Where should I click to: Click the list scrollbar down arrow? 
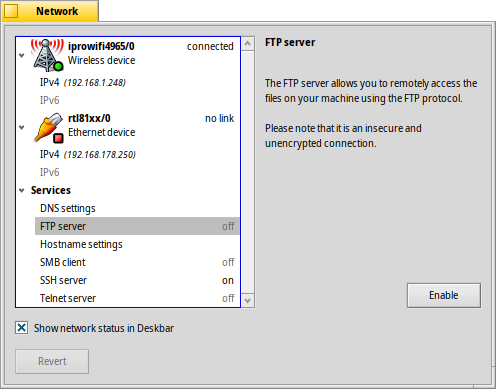pyautogui.click(x=248, y=300)
